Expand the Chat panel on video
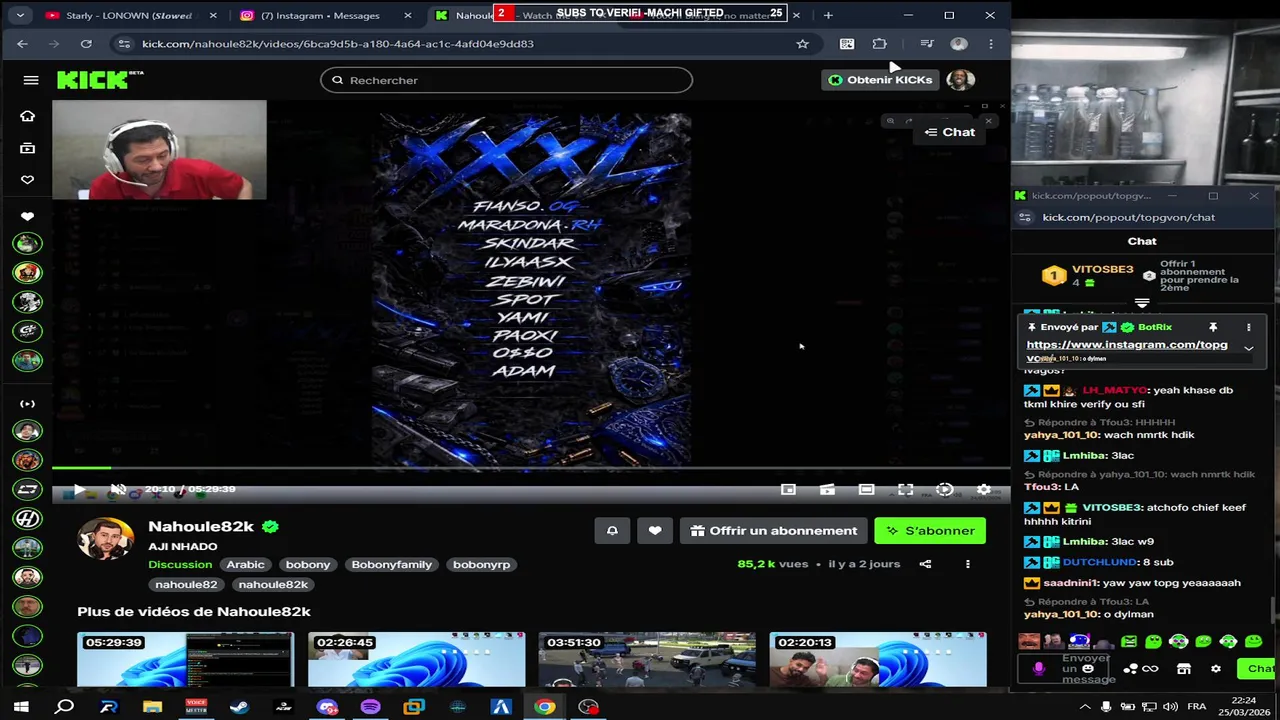 (949, 132)
